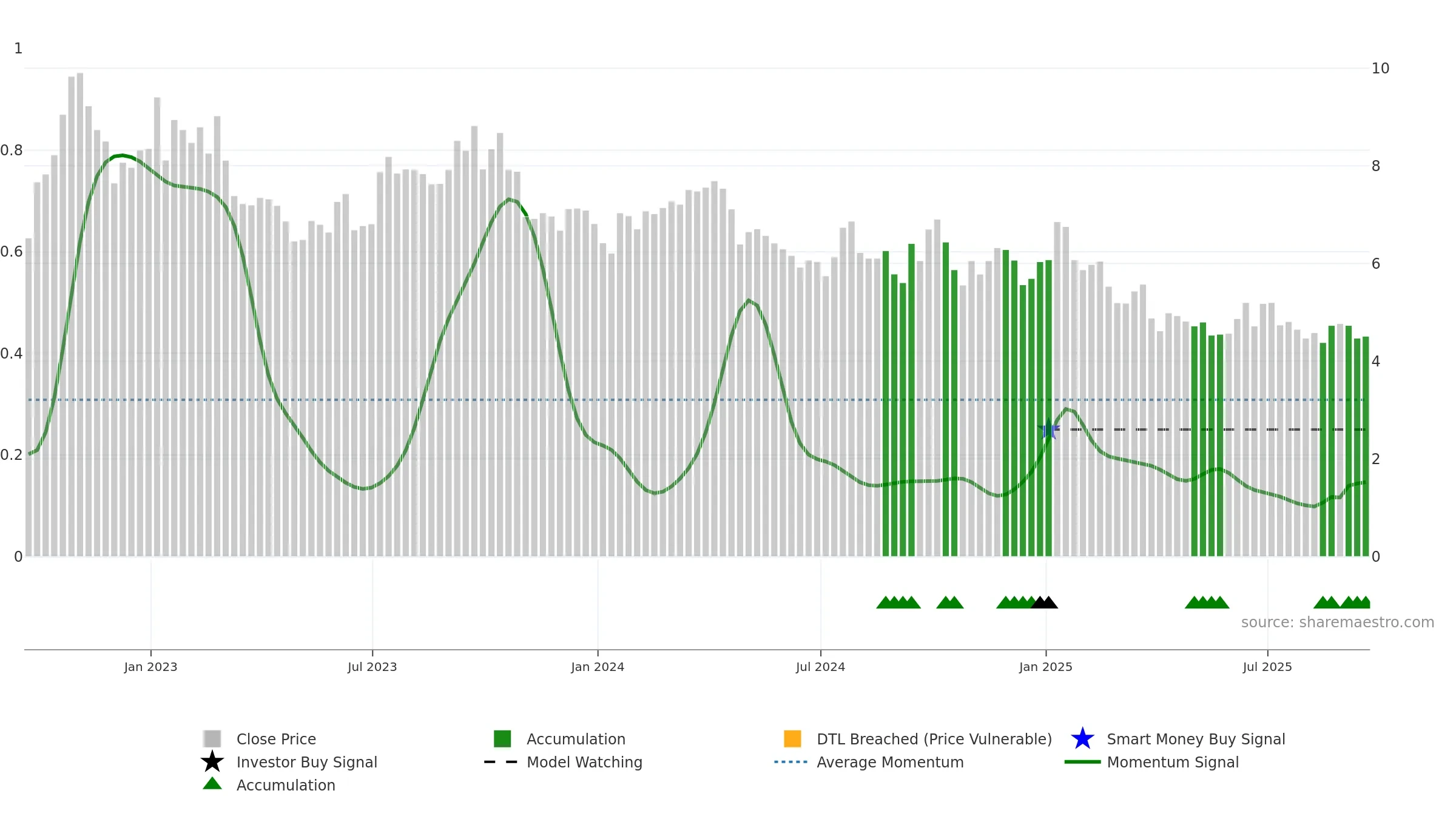Click the Model Watching dashed line icon
1456x819 pixels.
pyautogui.click(x=500, y=762)
